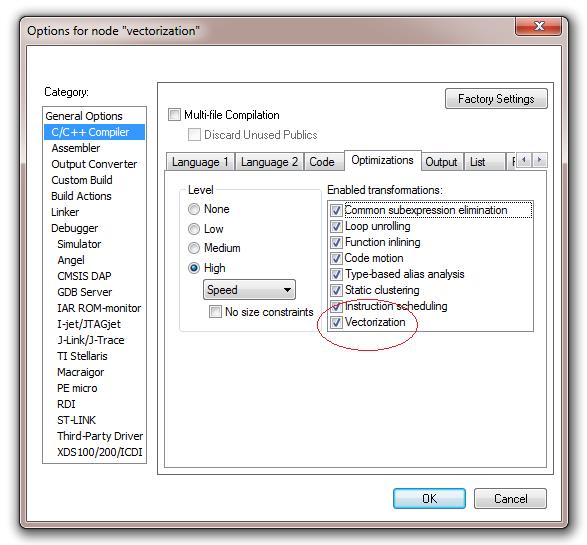Select Custom Build category
Viewport: 587px width, 545px height.
click(82, 180)
